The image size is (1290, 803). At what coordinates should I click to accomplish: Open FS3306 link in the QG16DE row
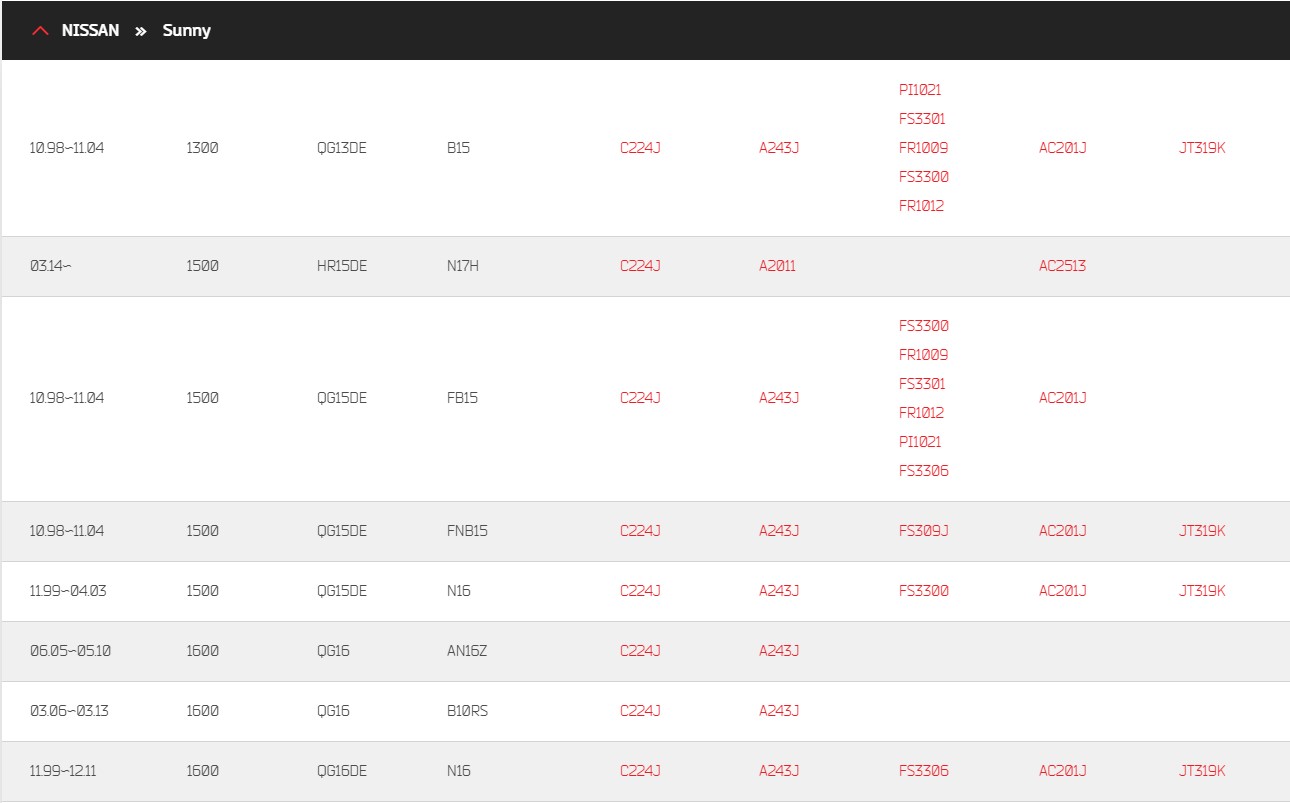[924, 771]
